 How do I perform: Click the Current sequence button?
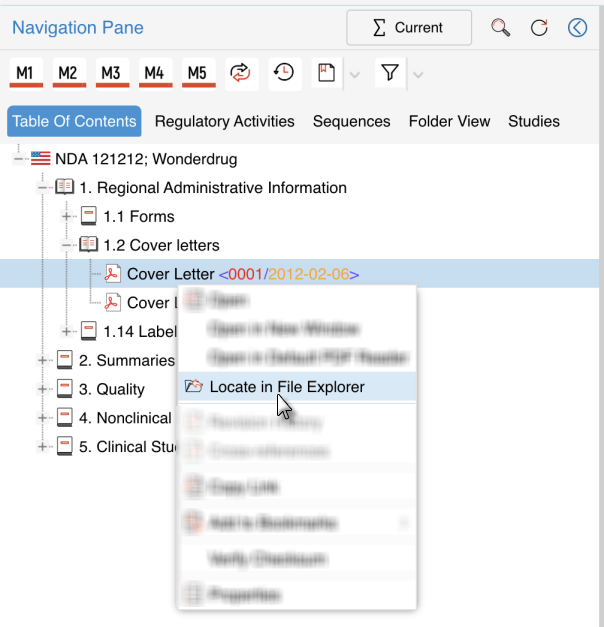click(x=409, y=28)
